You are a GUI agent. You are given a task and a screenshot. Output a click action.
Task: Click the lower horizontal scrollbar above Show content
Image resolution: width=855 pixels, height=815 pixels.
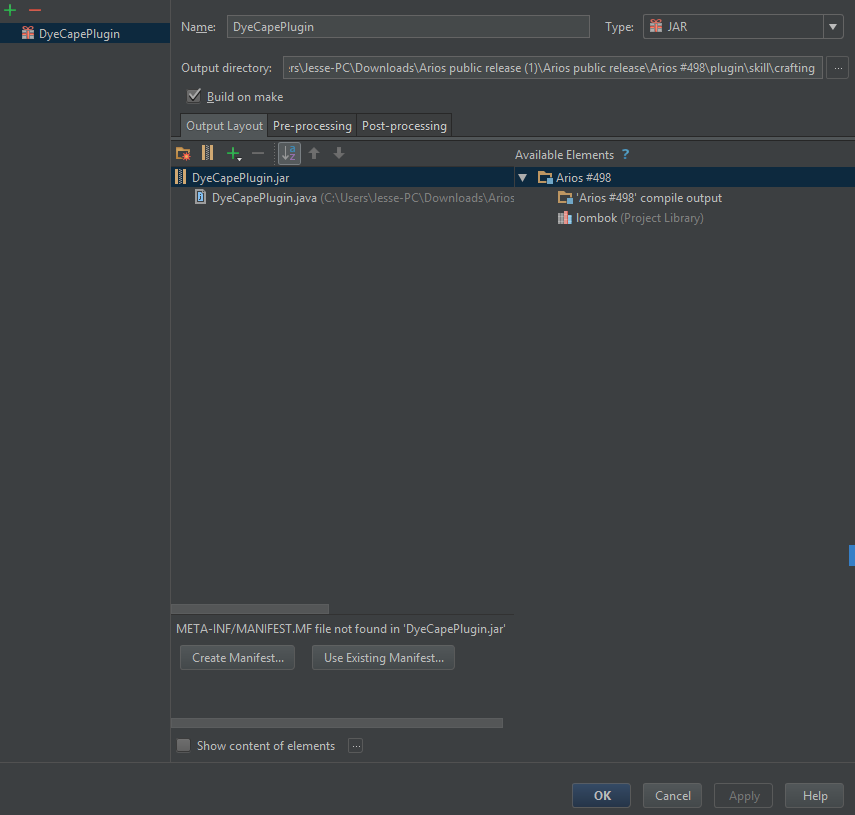[337, 723]
